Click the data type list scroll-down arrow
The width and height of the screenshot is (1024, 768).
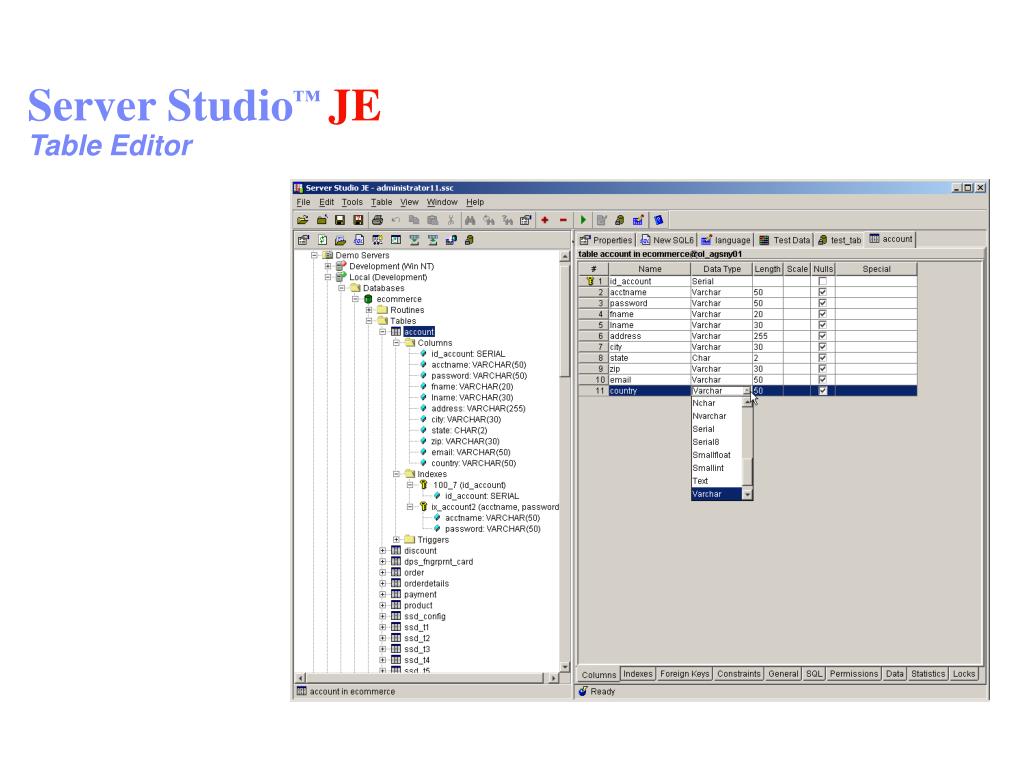pyautogui.click(x=748, y=494)
